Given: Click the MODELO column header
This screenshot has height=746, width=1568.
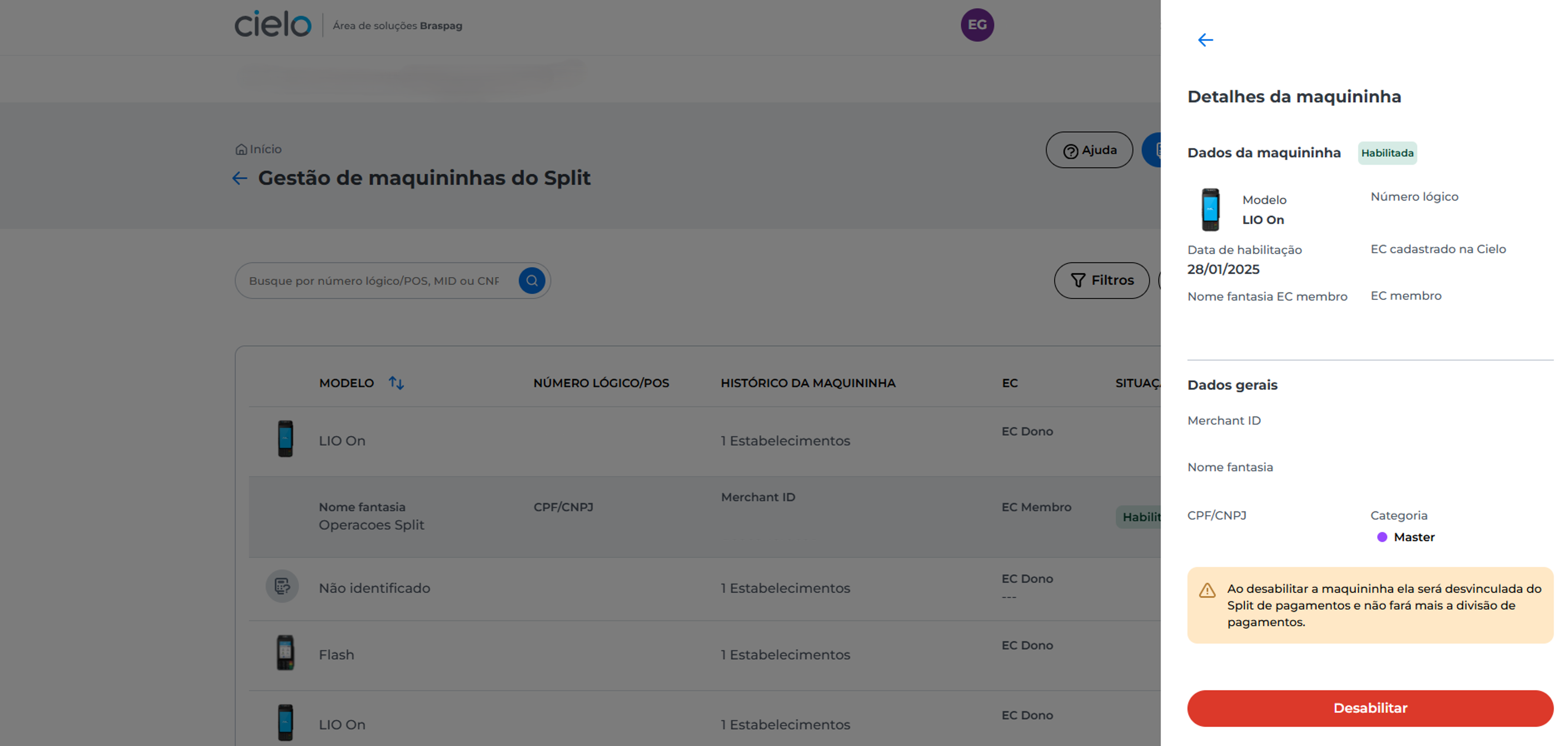Looking at the screenshot, I should click(x=346, y=383).
